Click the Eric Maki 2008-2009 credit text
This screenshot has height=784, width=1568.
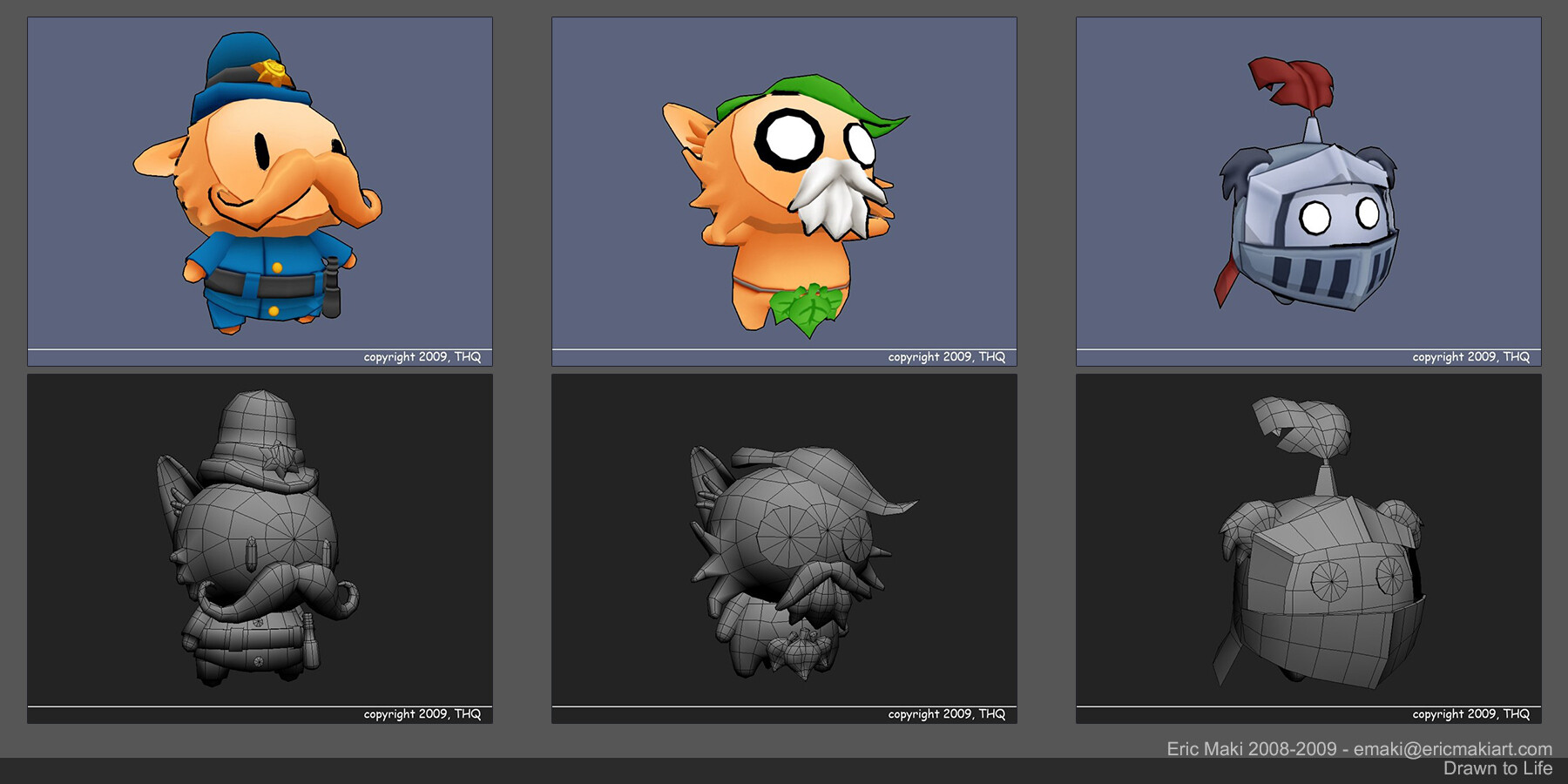coord(1251,749)
